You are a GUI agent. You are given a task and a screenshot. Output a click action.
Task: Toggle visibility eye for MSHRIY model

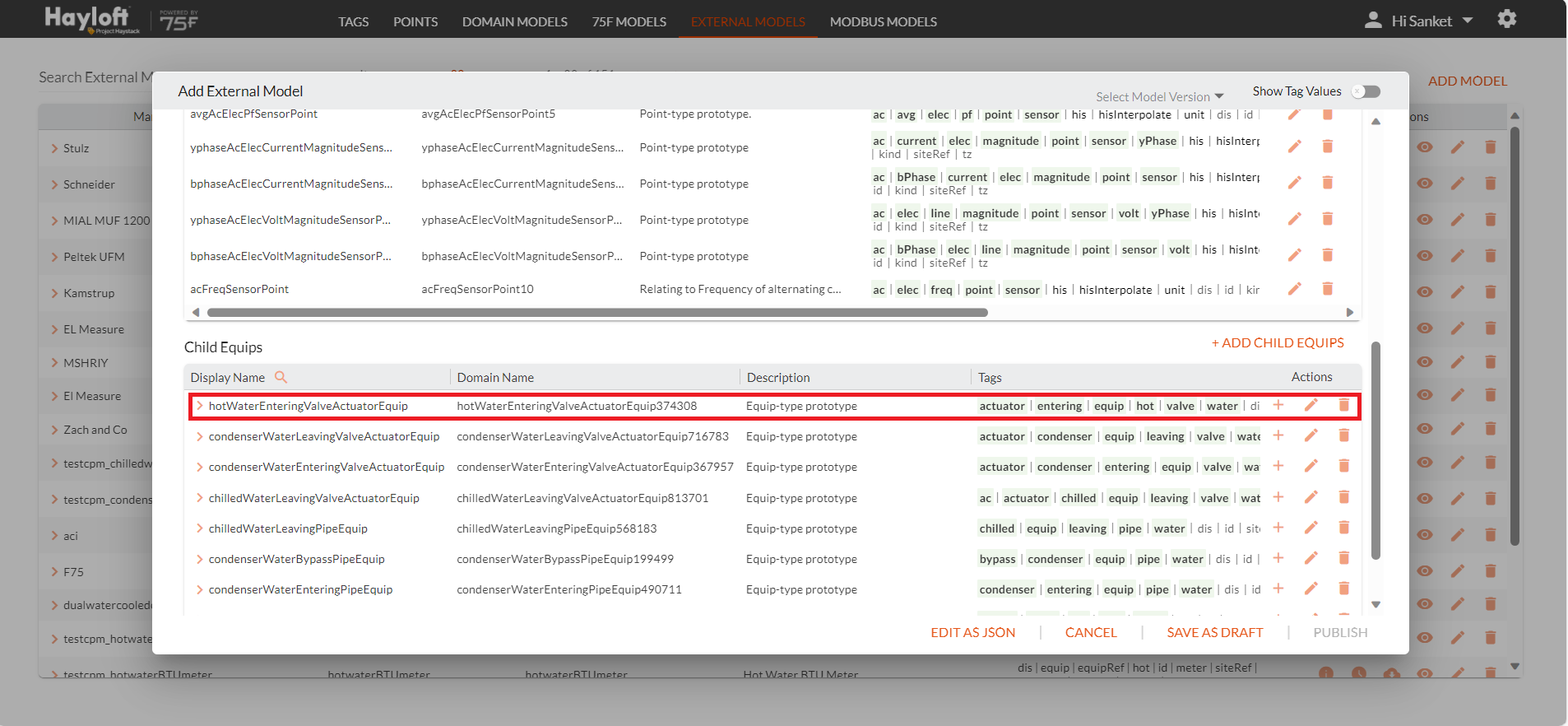coord(1425,362)
